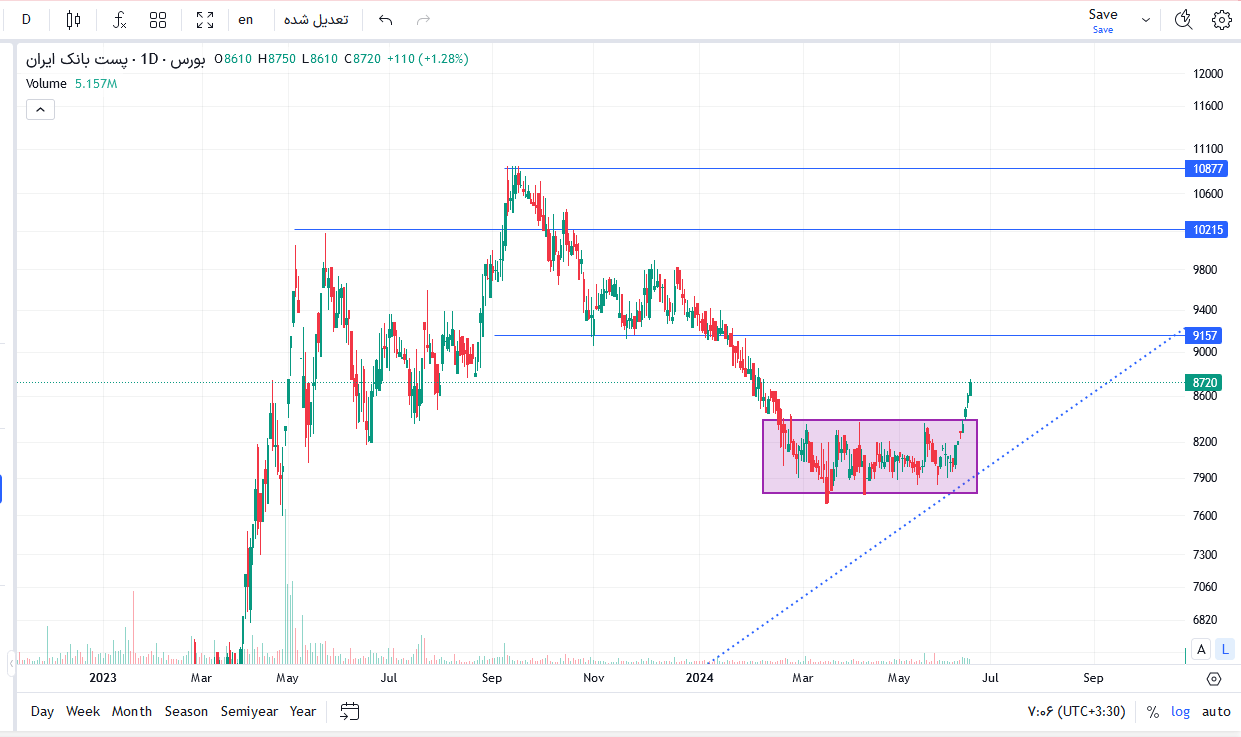Select the Month time range
The image size is (1241, 737).
(x=132, y=711)
